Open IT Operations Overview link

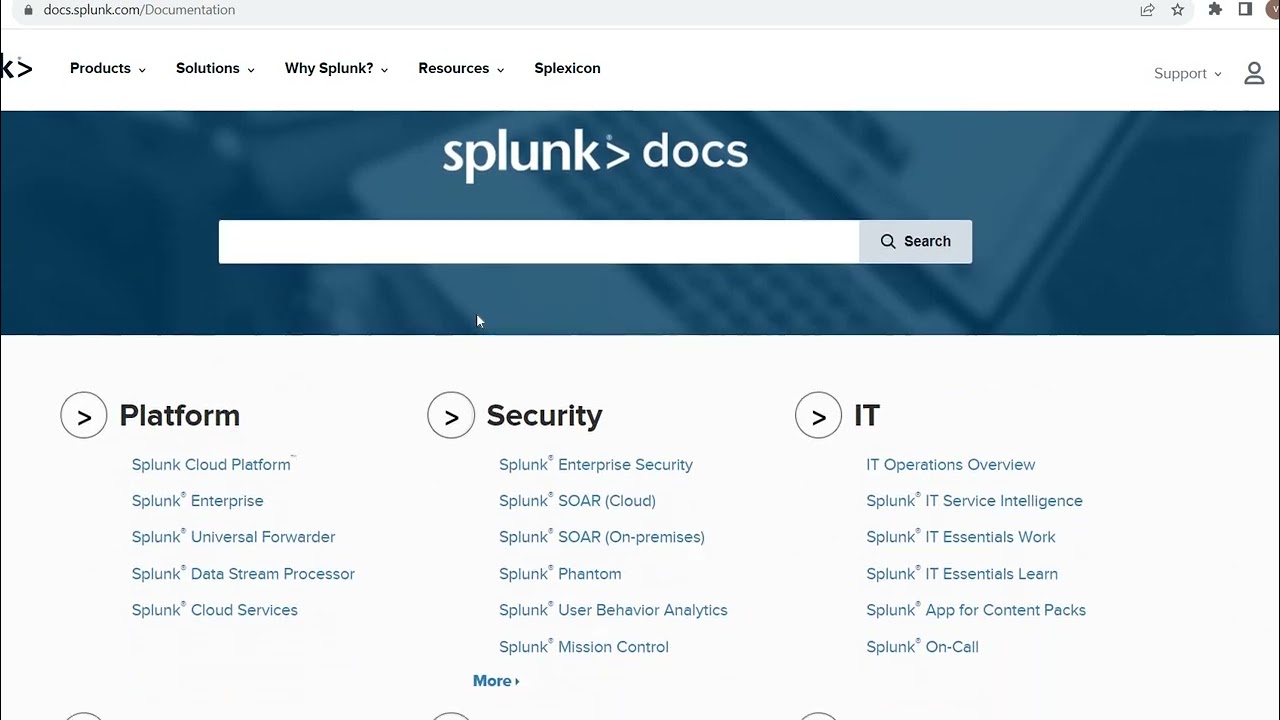point(951,464)
